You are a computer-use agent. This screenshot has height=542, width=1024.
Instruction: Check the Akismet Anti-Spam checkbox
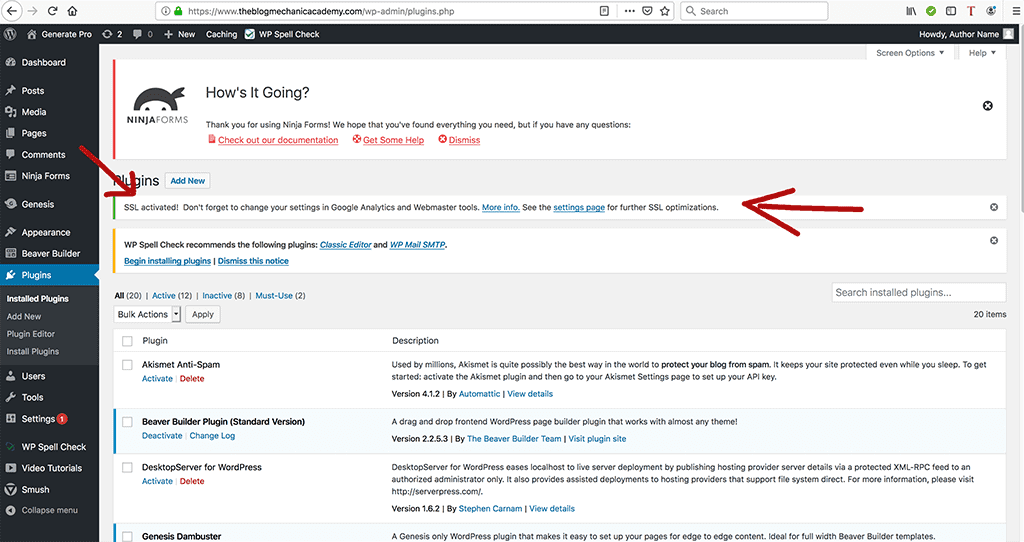(127, 365)
